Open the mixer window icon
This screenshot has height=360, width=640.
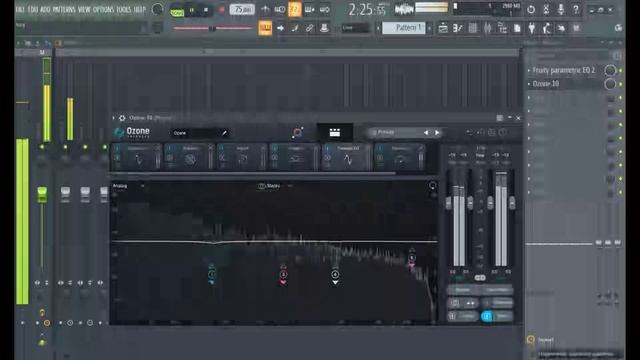pos(487,28)
